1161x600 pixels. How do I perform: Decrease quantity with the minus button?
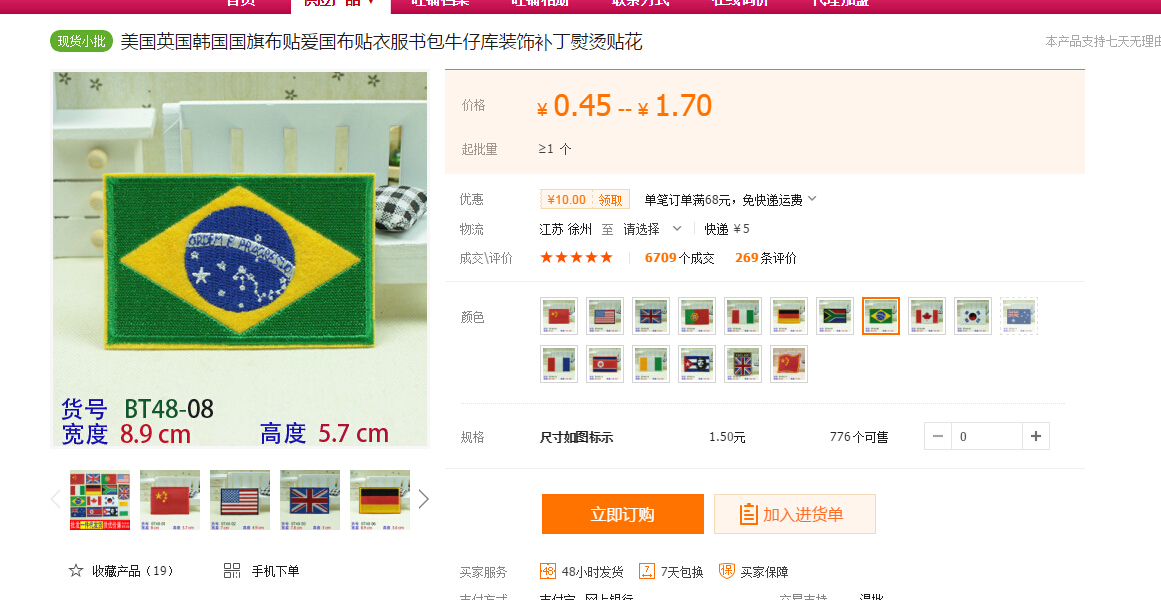coord(937,436)
